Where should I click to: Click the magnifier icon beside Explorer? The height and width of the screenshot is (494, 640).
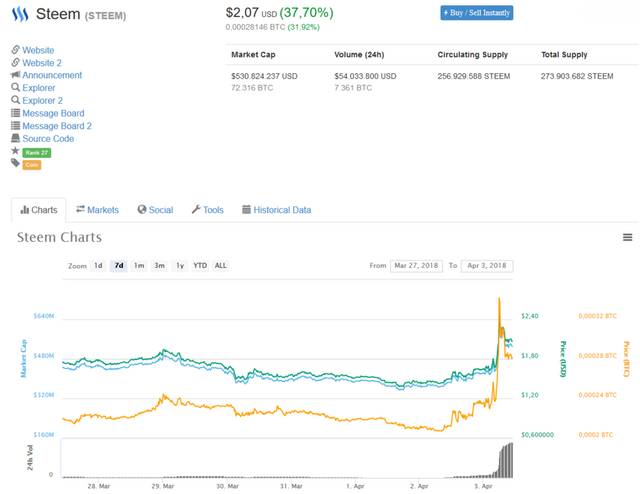[x=16, y=87]
